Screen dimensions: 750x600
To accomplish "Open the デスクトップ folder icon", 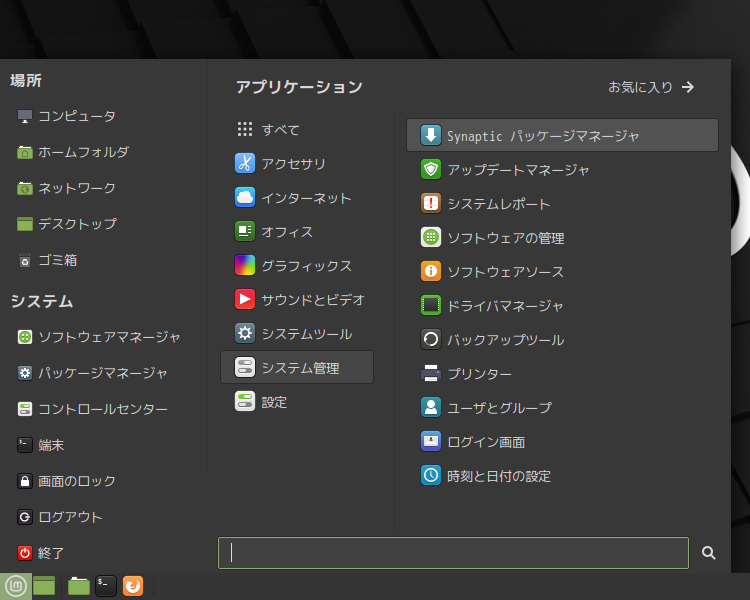I will (x=25, y=224).
